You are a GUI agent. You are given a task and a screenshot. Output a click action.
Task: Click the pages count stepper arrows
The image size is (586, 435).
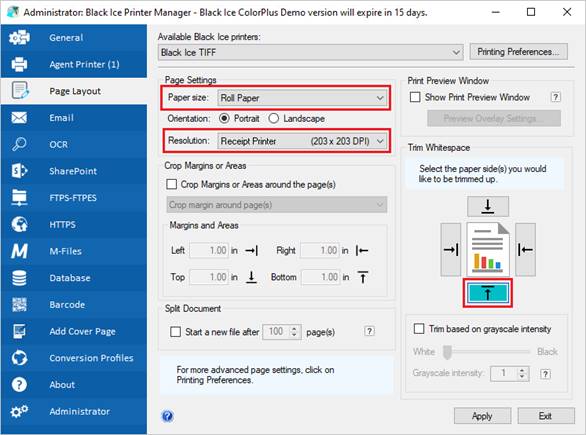pyautogui.click(x=294, y=331)
